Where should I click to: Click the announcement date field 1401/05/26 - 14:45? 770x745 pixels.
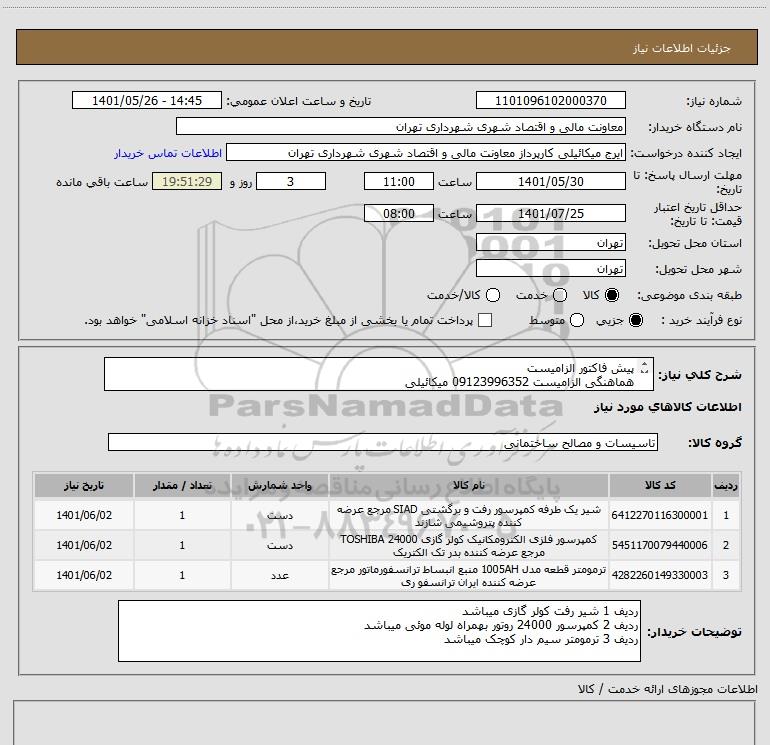pyautogui.click(x=147, y=100)
